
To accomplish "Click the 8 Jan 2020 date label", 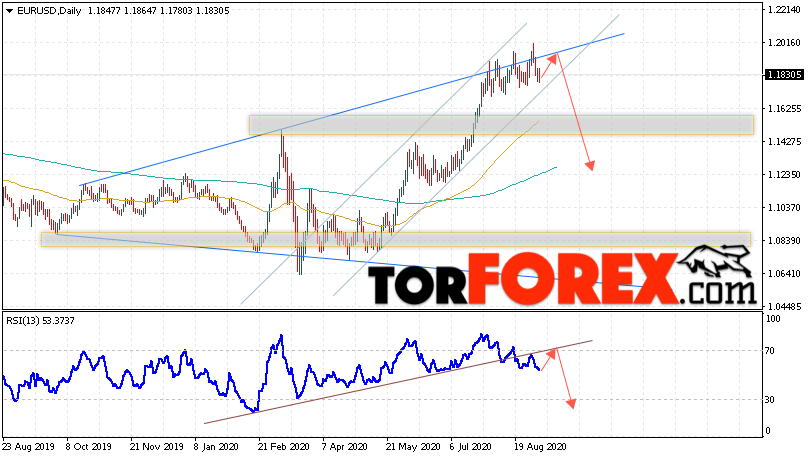I will [x=217, y=447].
